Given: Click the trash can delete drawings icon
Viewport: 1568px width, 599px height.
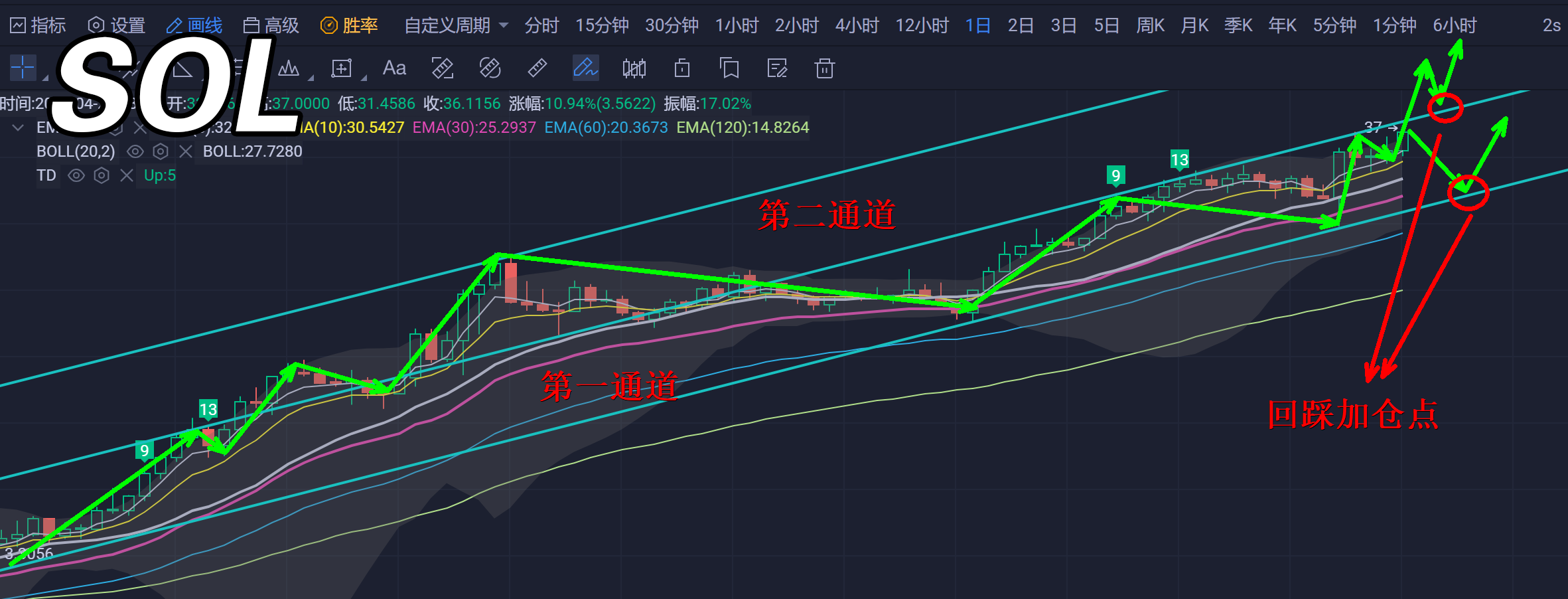Looking at the screenshot, I should pos(824,68).
